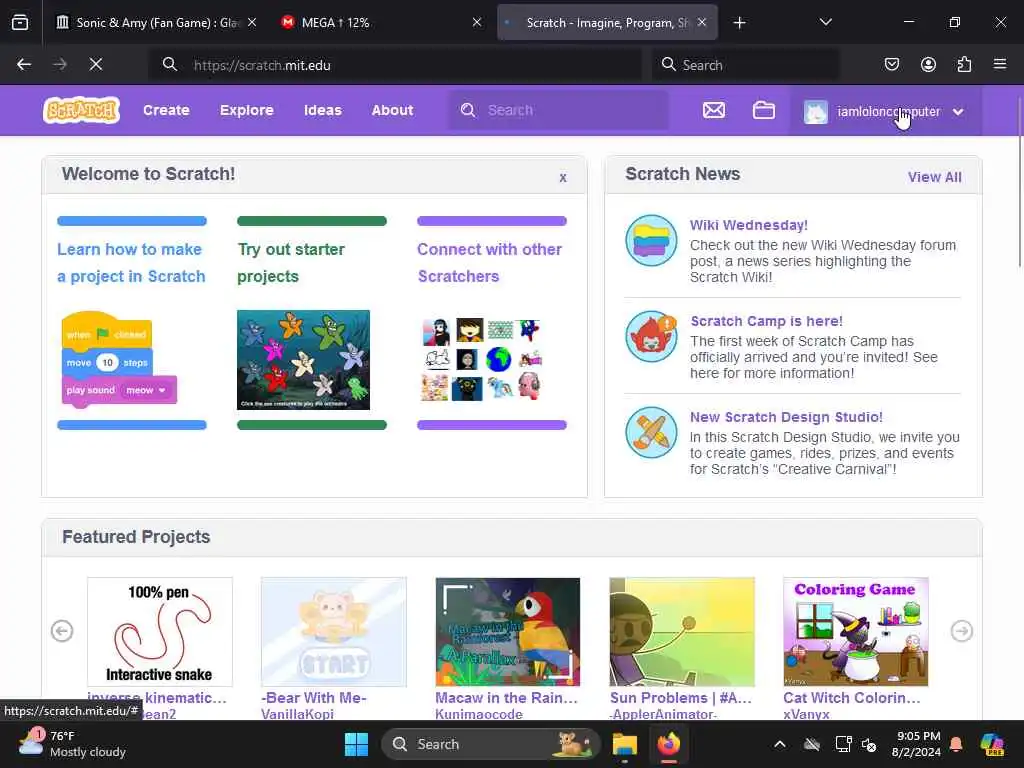Open the Scratch Design Studio news icon
1024x768 pixels.
[x=651, y=432]
